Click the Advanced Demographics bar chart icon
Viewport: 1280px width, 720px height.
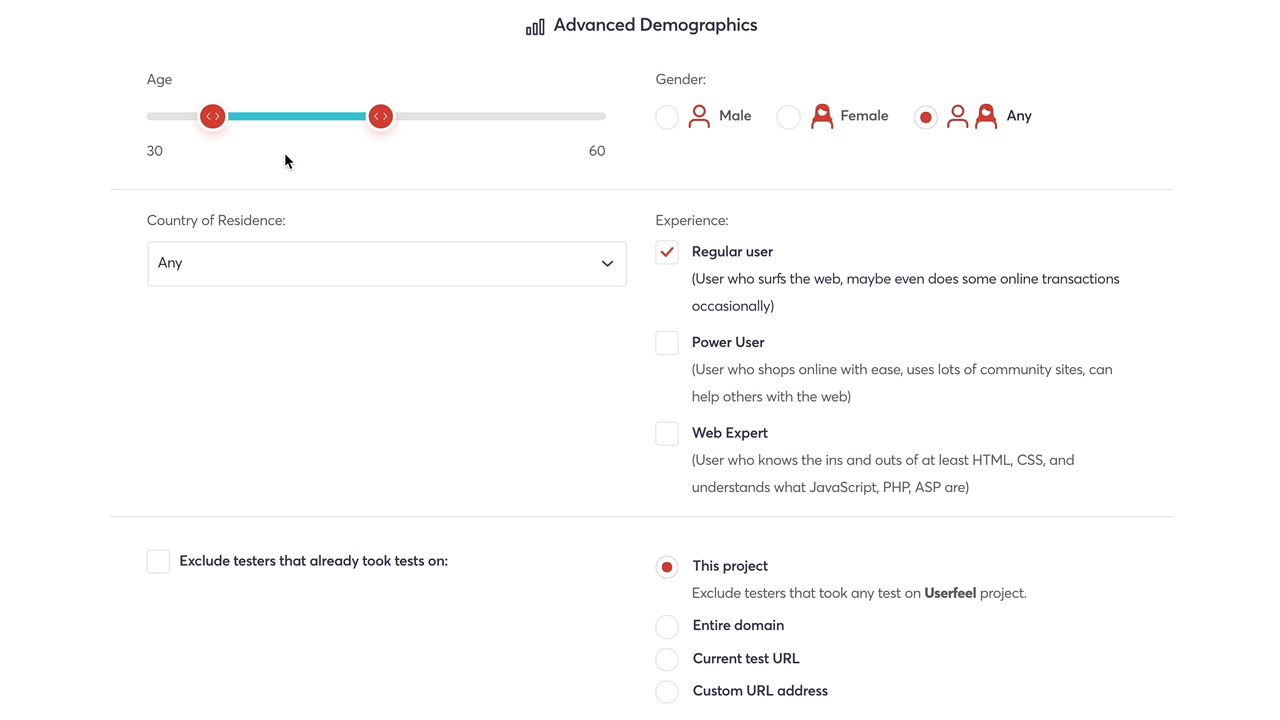535,27
